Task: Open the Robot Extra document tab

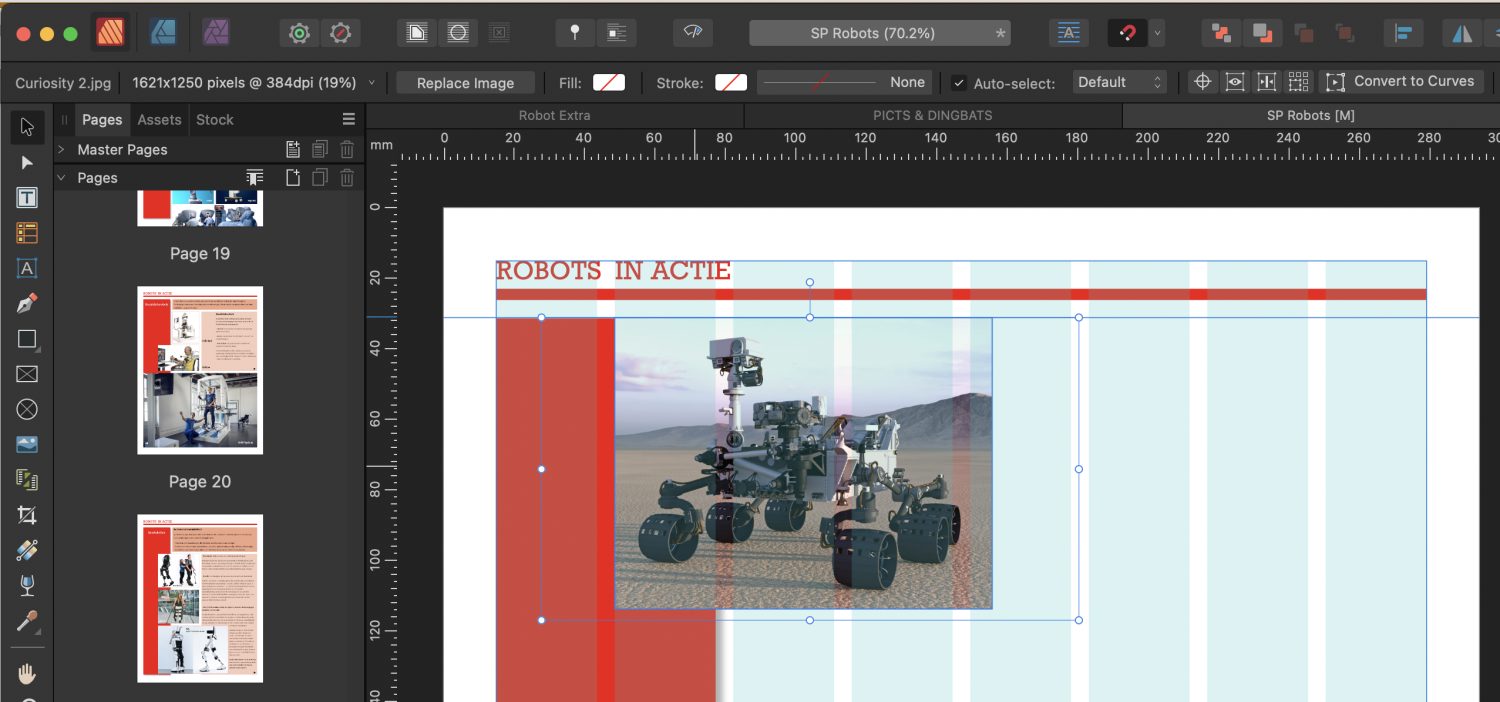Action: (554, 115)
